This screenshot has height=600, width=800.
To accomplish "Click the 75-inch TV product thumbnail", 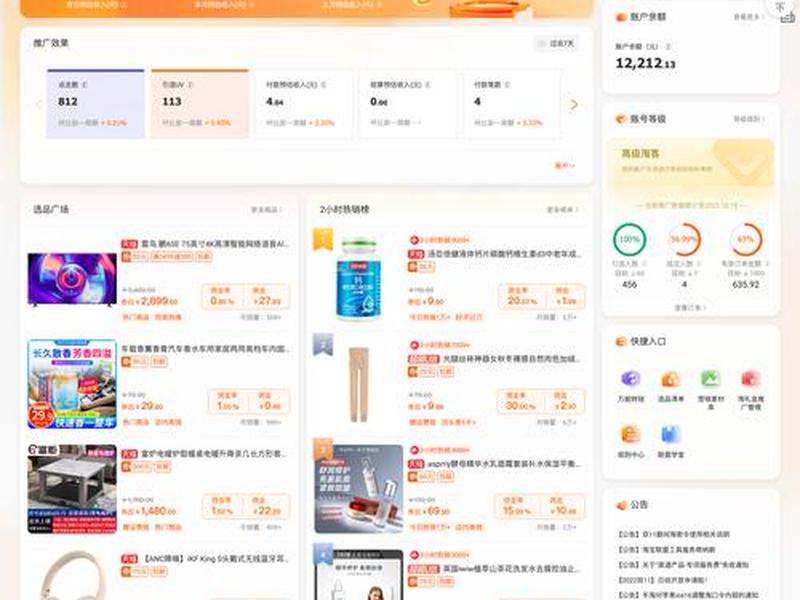I will point(72,280).
